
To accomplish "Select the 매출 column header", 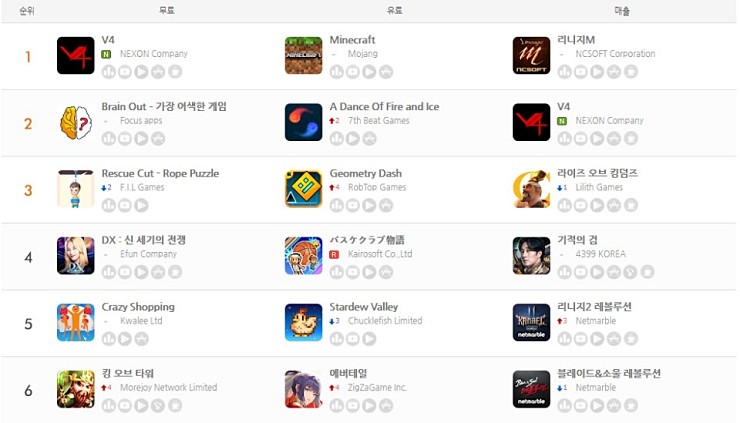I will click(x=622, y=10).
